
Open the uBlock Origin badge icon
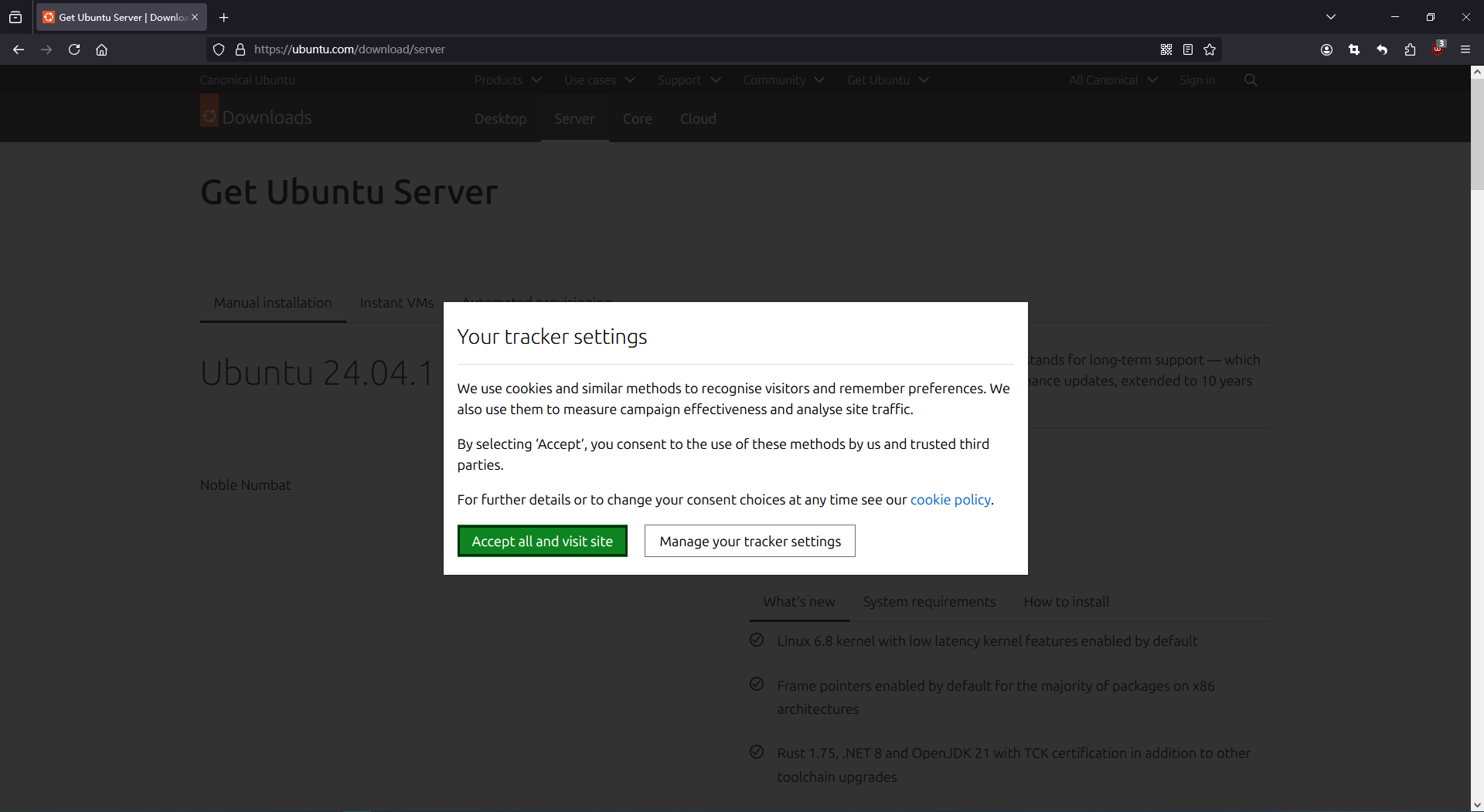pyautogui.click(x=1438, y=48)
